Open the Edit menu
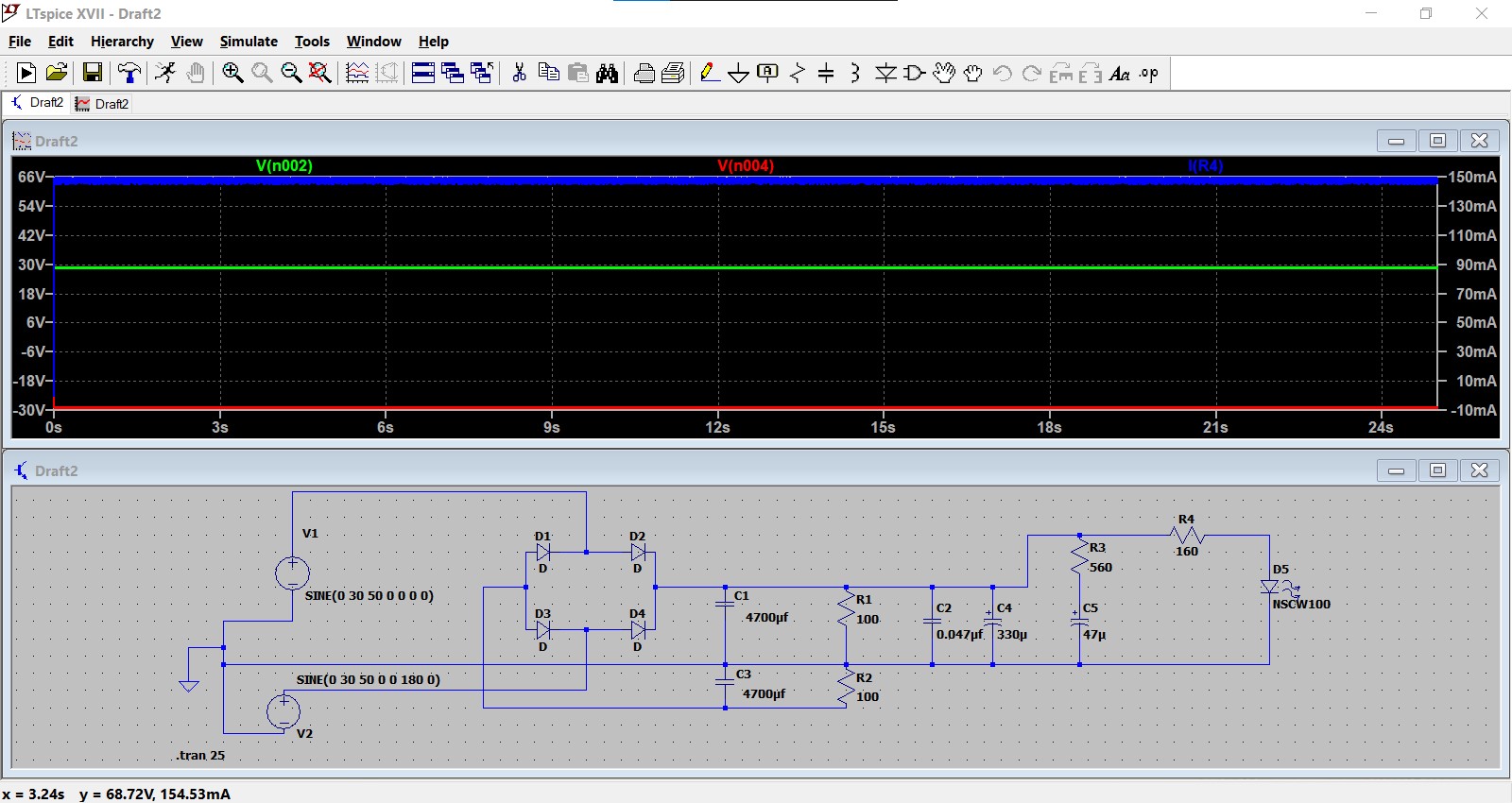This screenshot has width=1512, height=803. (x=60, y=42)
